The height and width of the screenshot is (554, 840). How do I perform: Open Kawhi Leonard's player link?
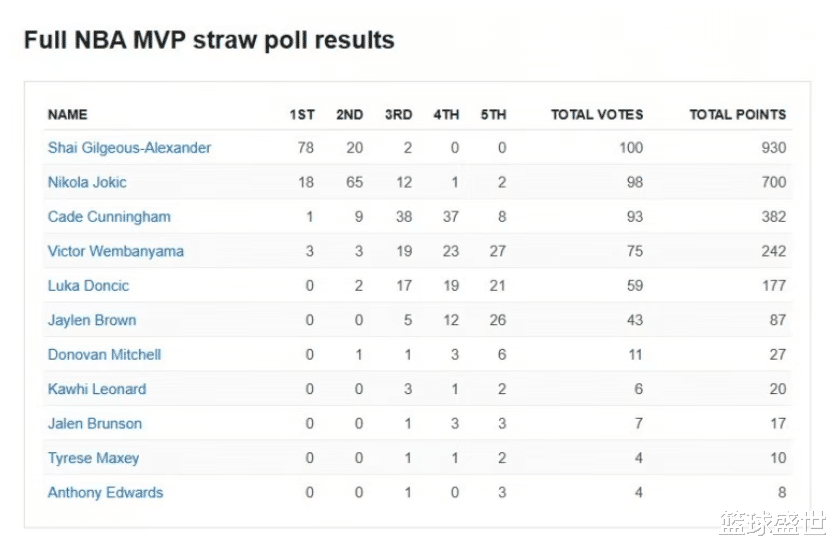click(97, 390)
